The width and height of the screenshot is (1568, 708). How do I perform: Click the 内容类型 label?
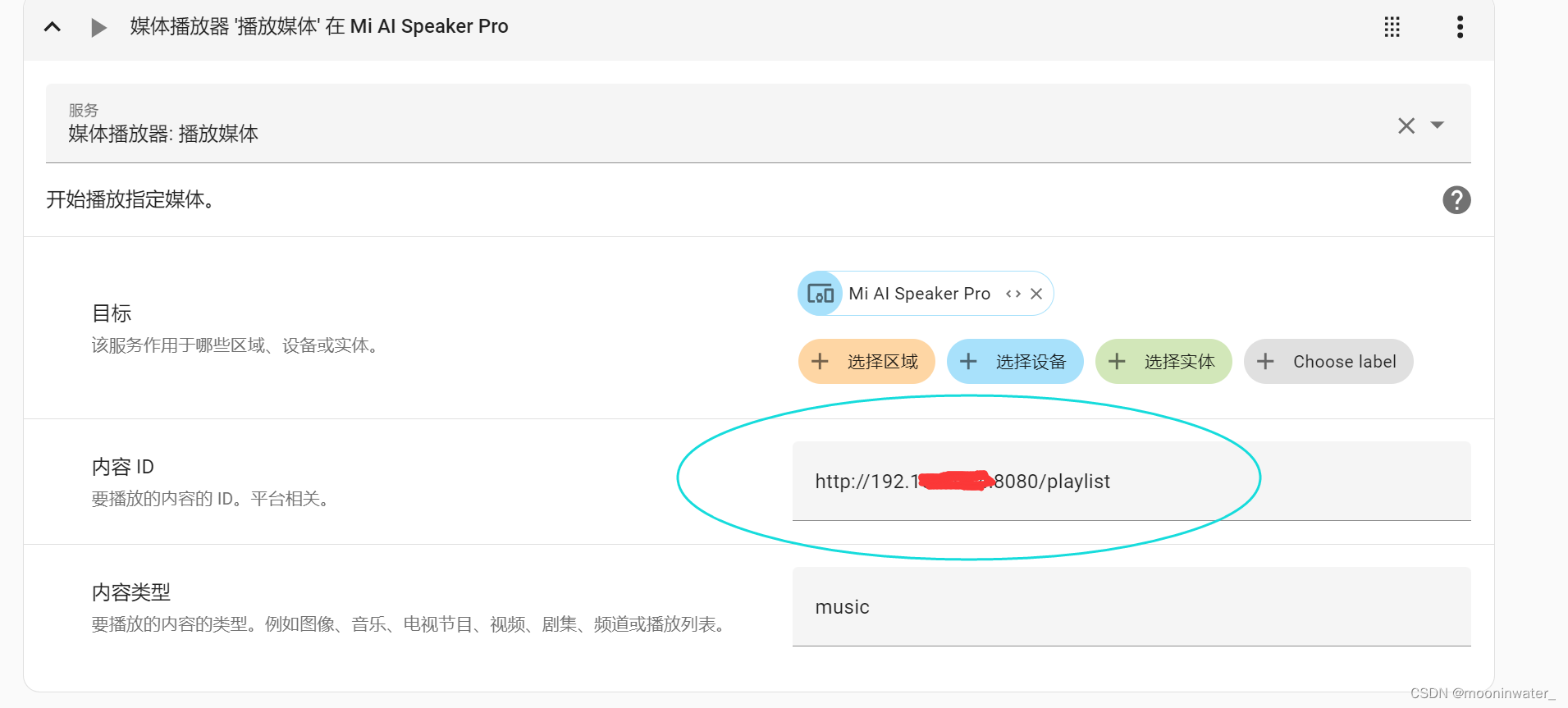click(x=131, y=592)
